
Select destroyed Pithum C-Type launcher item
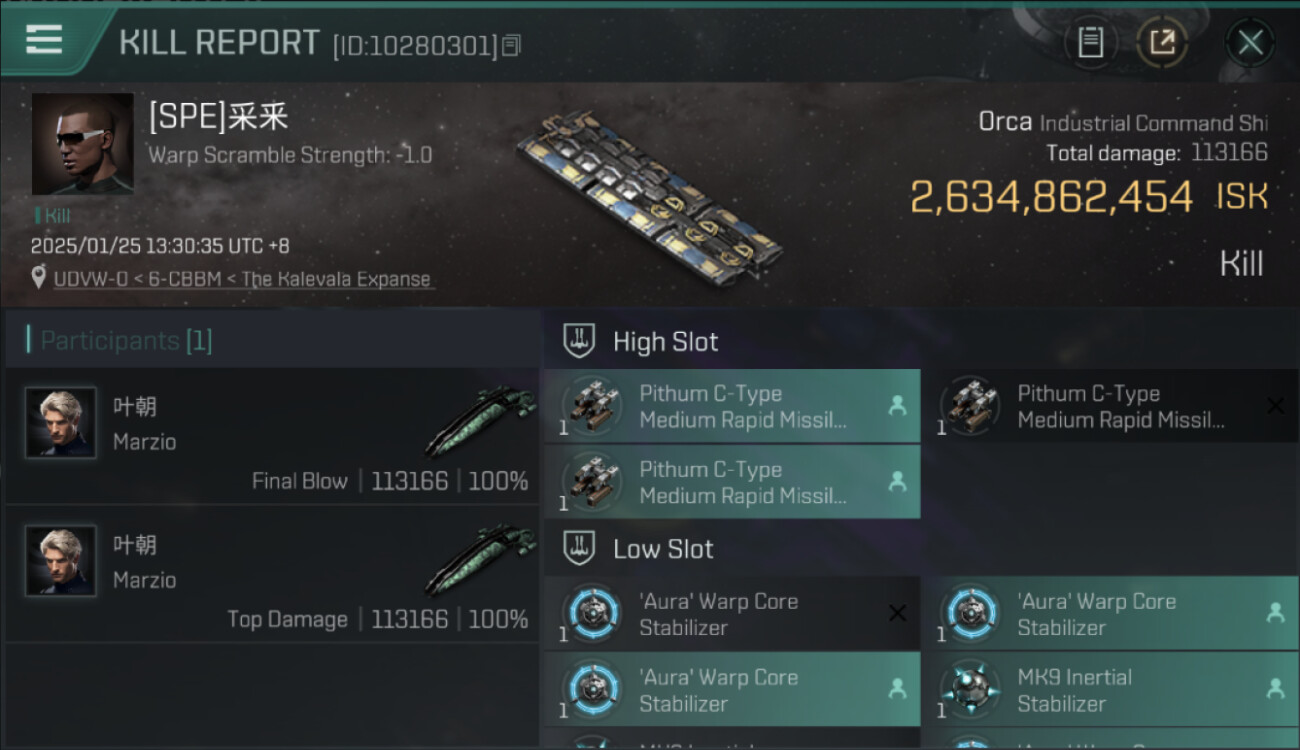[1110, 407]
